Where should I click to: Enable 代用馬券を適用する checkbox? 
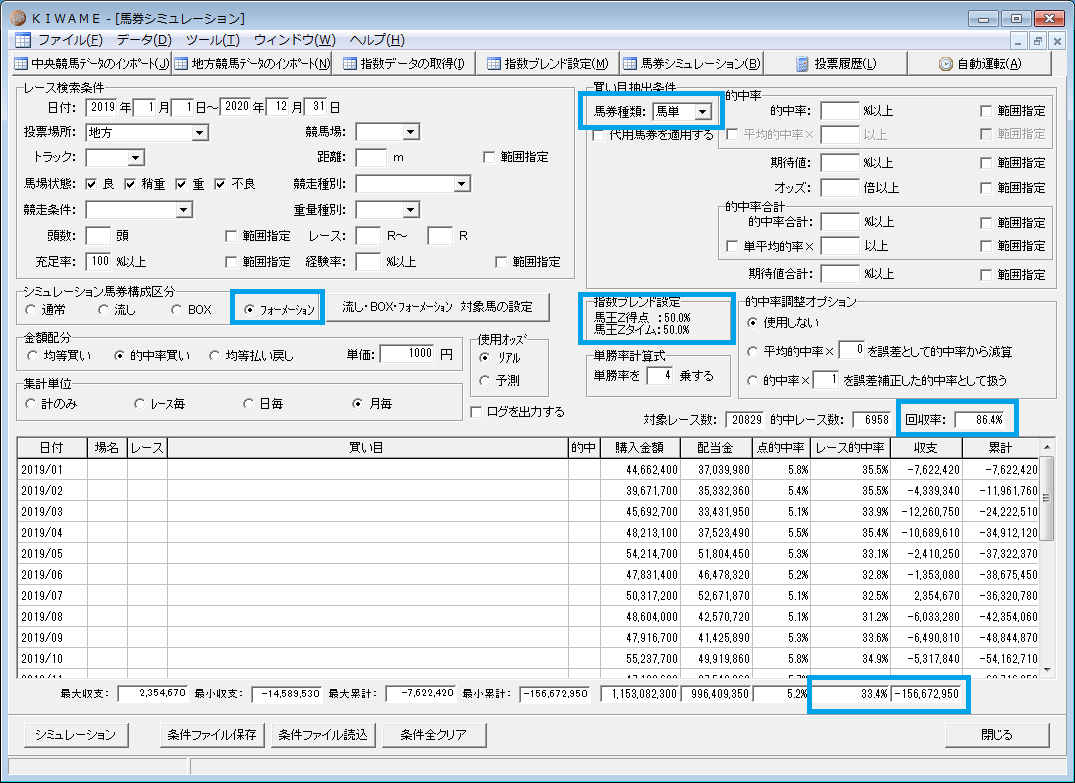(x=598, y=135)
